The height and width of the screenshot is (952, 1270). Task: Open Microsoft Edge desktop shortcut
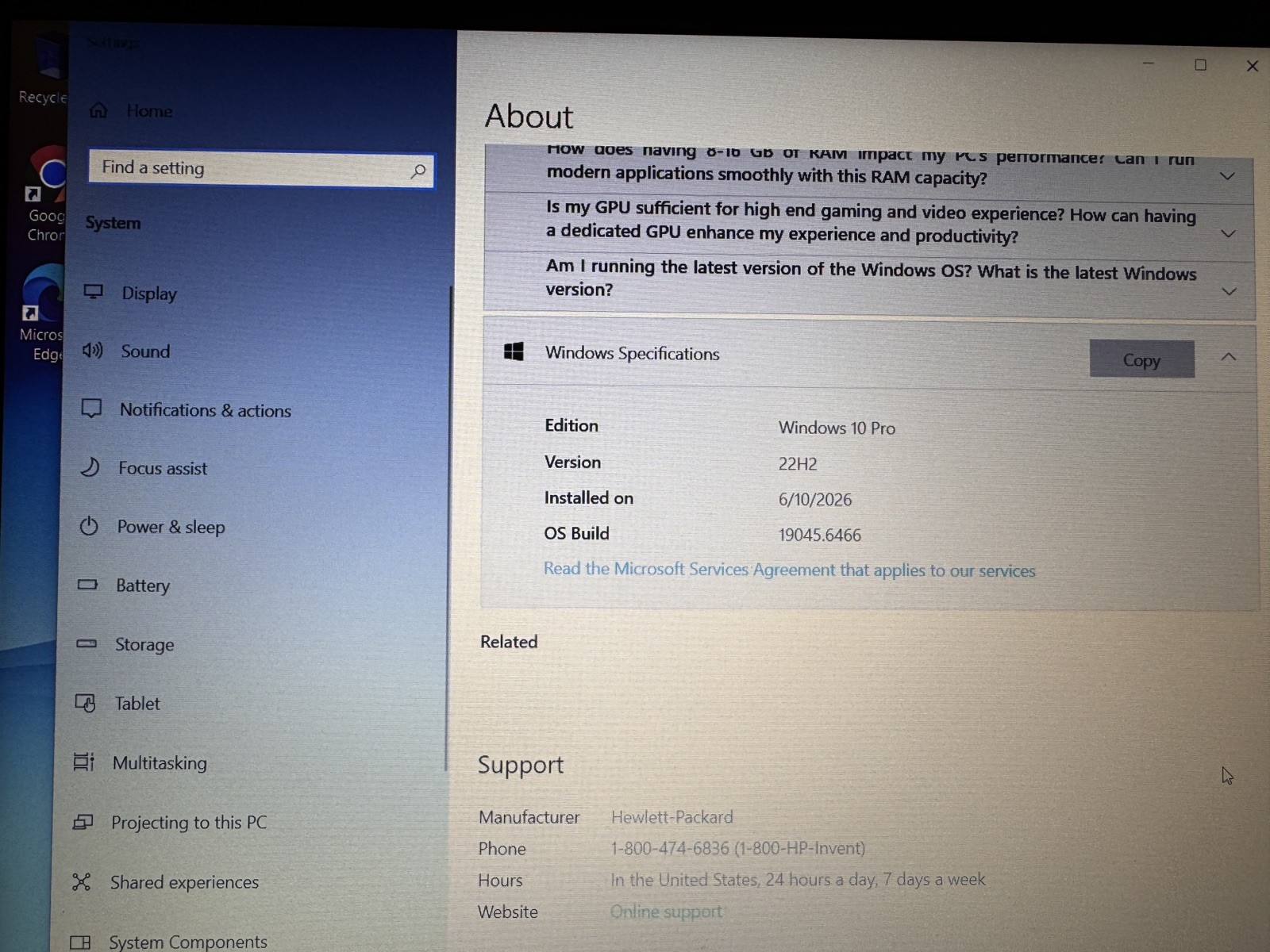tap(41, 313)
